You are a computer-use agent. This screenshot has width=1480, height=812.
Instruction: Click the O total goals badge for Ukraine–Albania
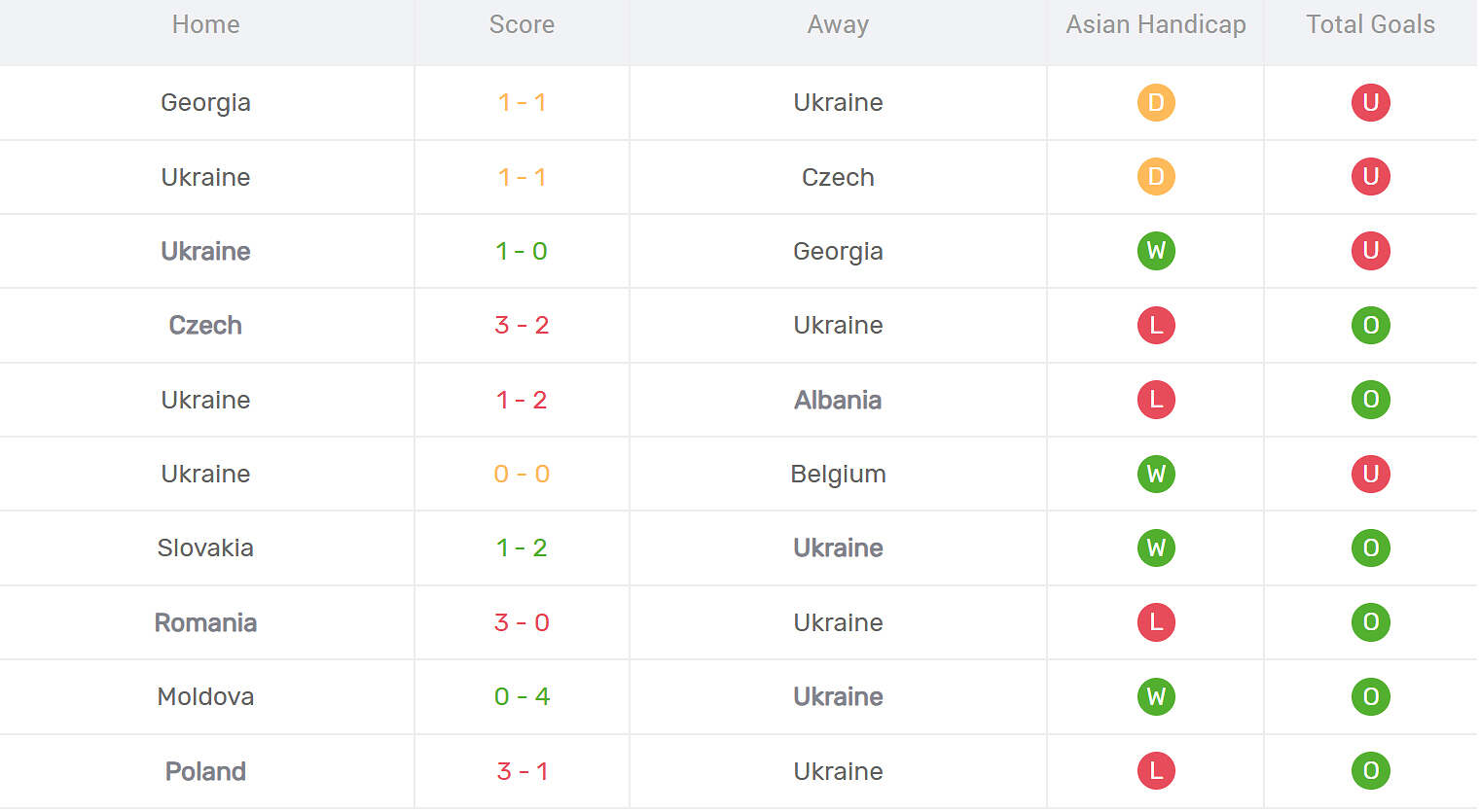(x=1370, y=400)
